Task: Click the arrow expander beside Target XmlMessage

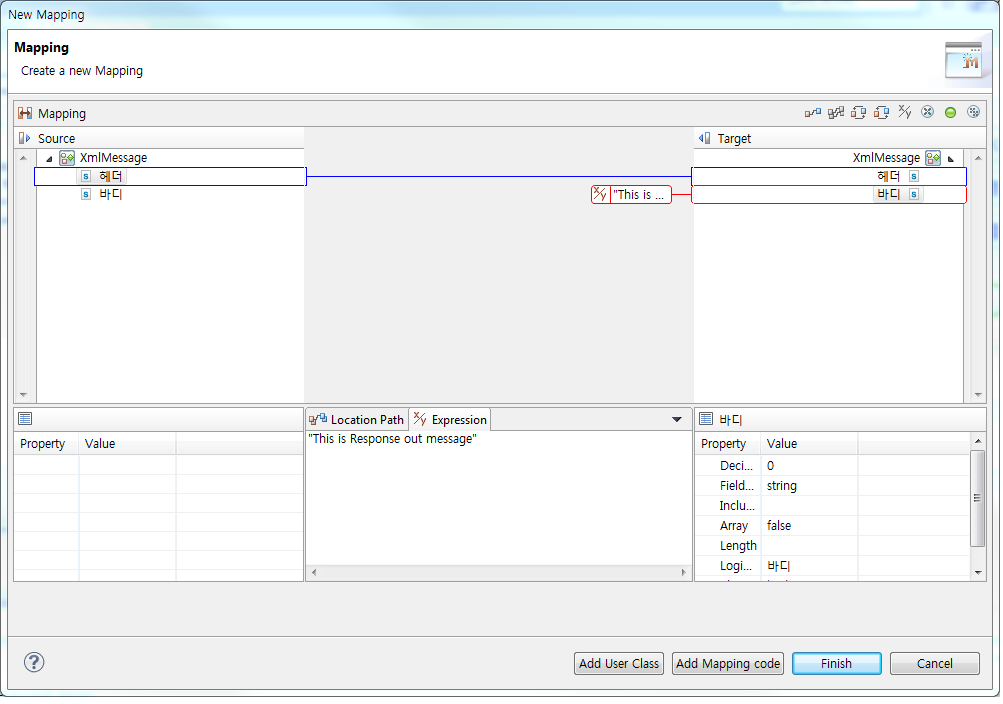Action: click(x=951, y=157)
